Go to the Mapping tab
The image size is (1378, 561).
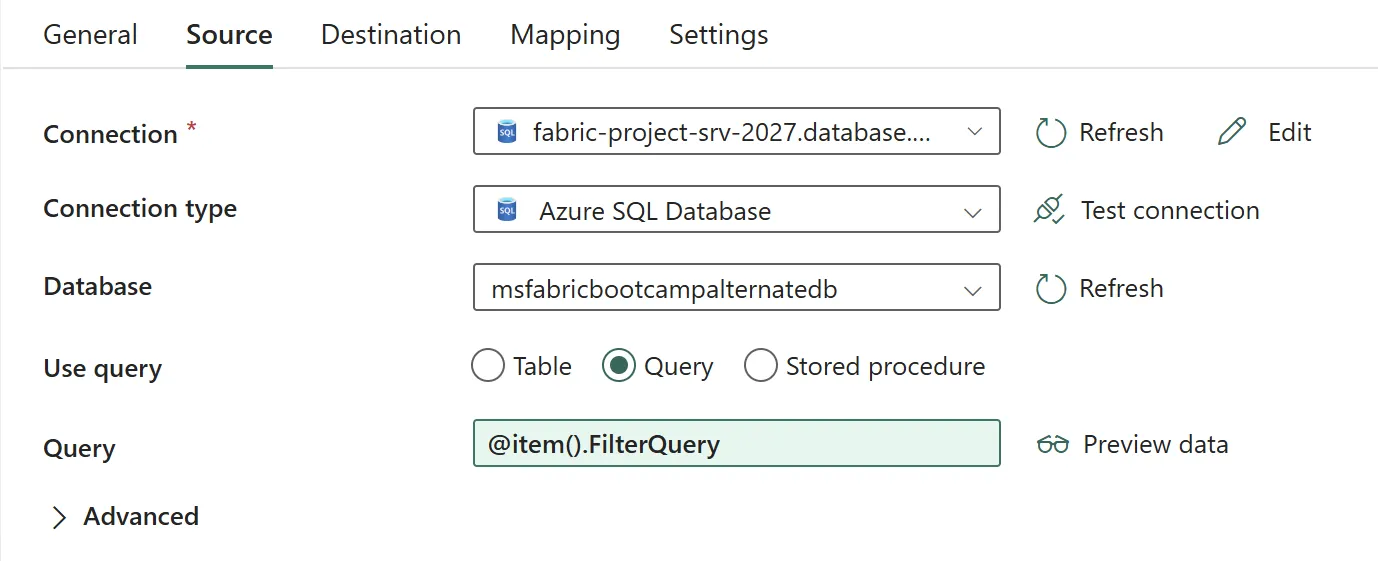(x=565, y=35)
